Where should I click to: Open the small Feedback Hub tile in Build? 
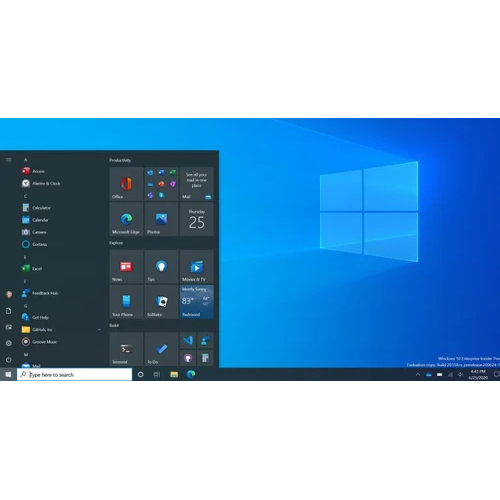[205, 340]
